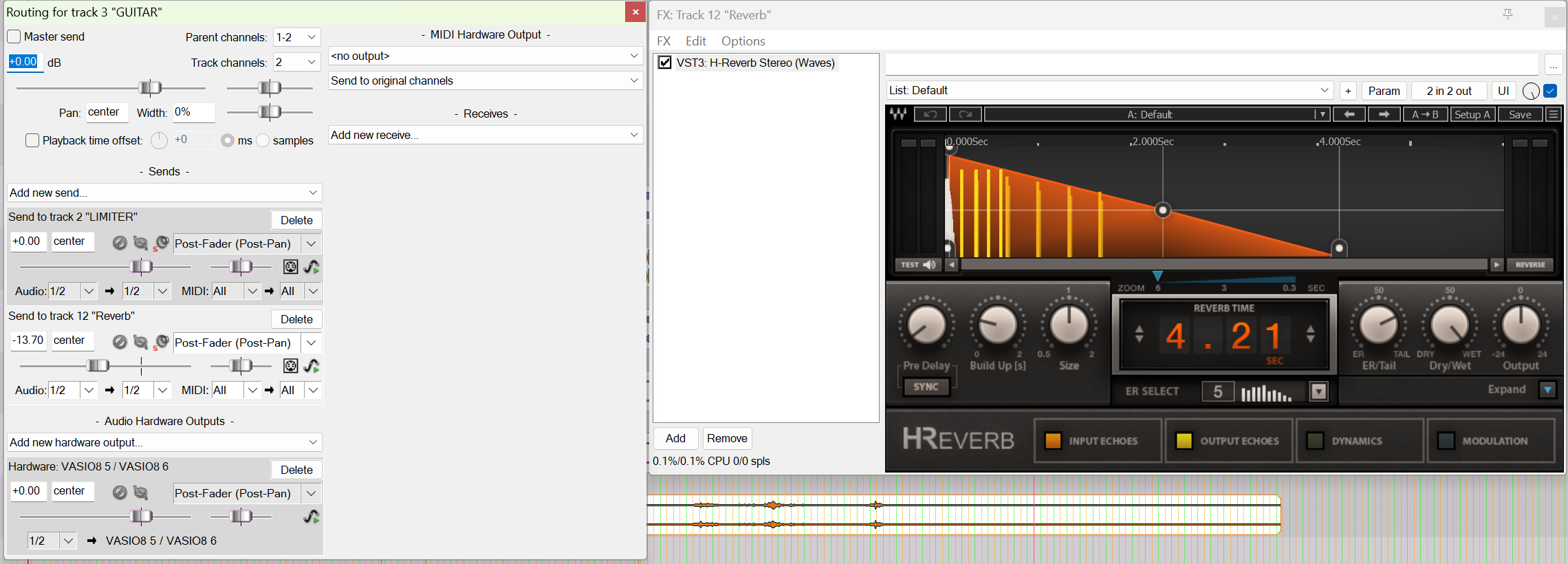Toggle the REVERSE button in H-Reverb
The height and width of the screenshot is (564, 1568).
click(1530, 265)
